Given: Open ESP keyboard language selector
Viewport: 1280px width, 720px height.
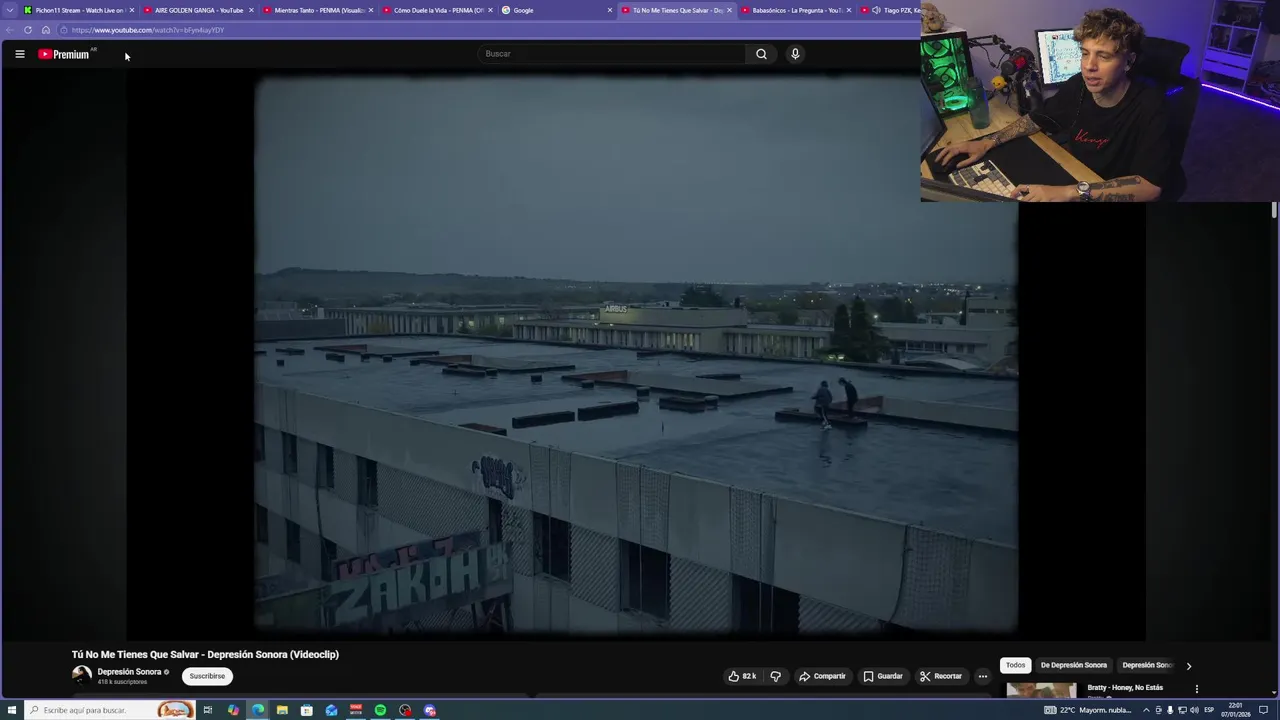Looking at the screenshot, I should [1209, 710].
